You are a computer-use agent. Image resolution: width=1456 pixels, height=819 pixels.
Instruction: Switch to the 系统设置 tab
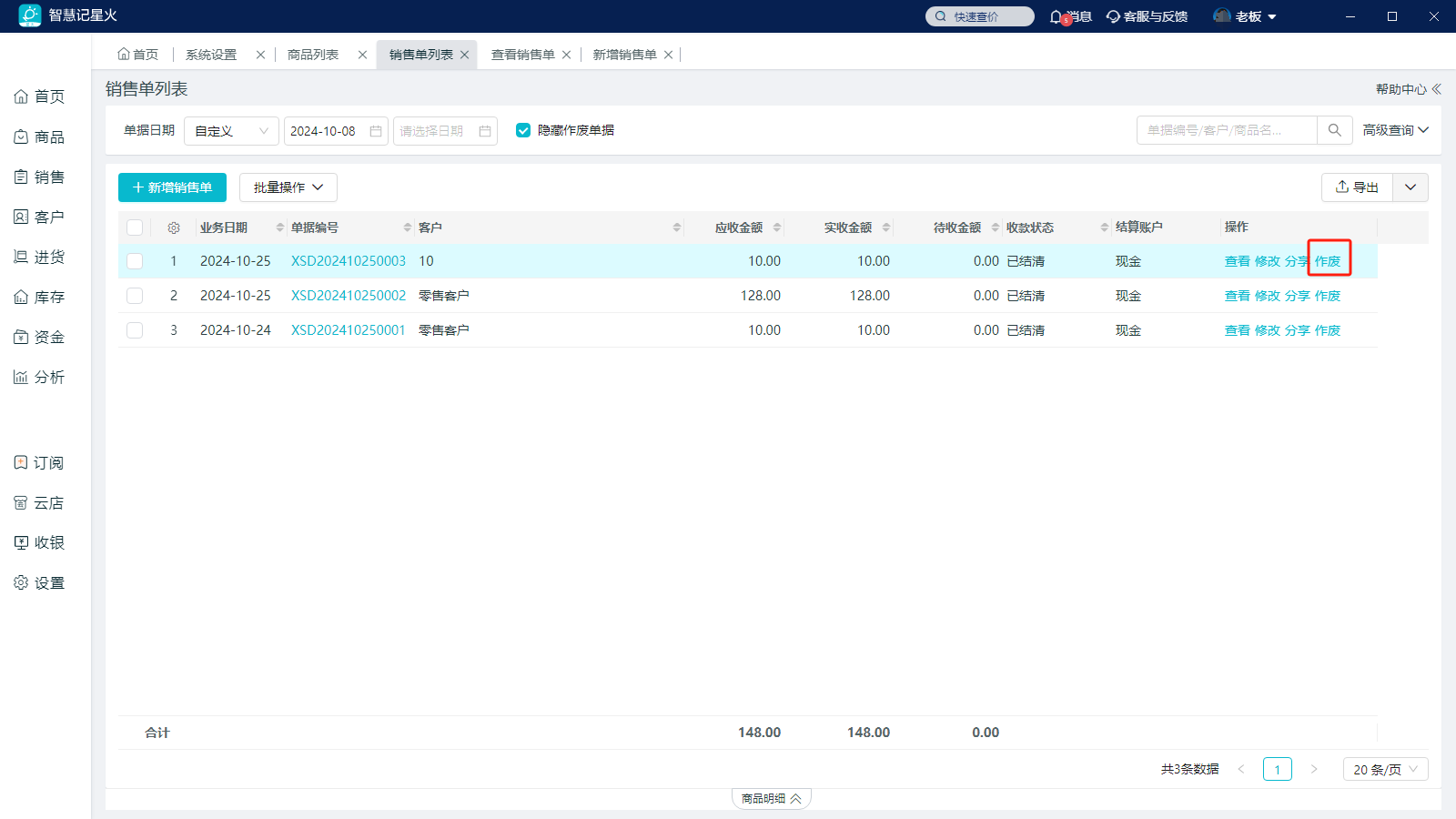[211, 55]
